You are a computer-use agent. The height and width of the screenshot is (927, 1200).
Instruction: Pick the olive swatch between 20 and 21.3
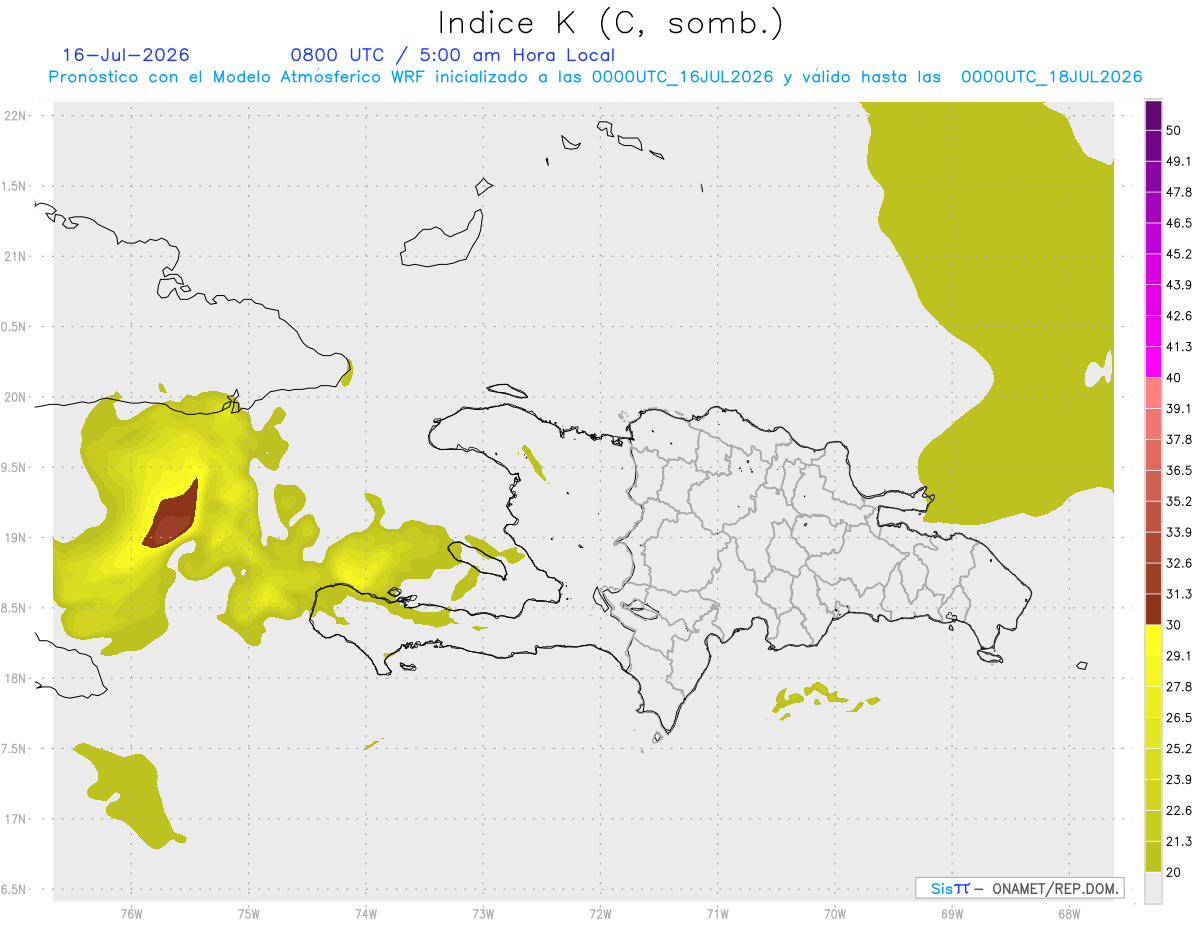pyautogui.click(x=1153, y=857)
